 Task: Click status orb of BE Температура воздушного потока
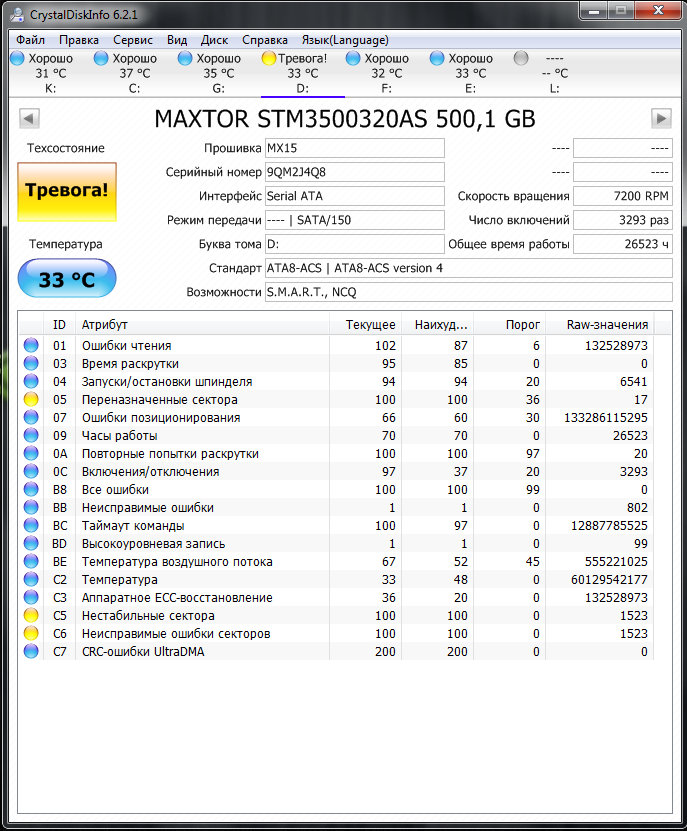click(x=31, y=561)
